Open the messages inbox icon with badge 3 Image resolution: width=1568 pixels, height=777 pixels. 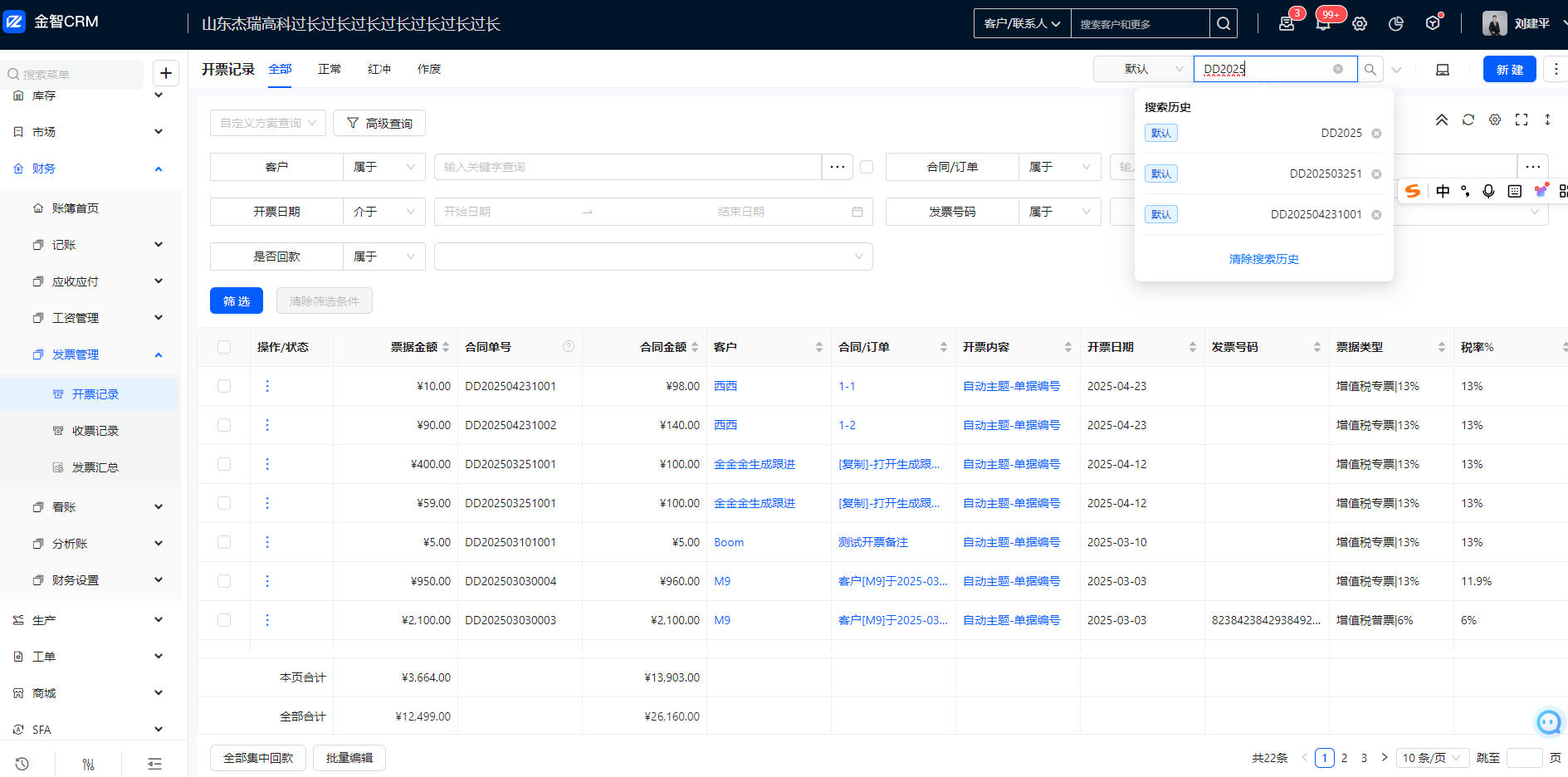coord(1287,23)
